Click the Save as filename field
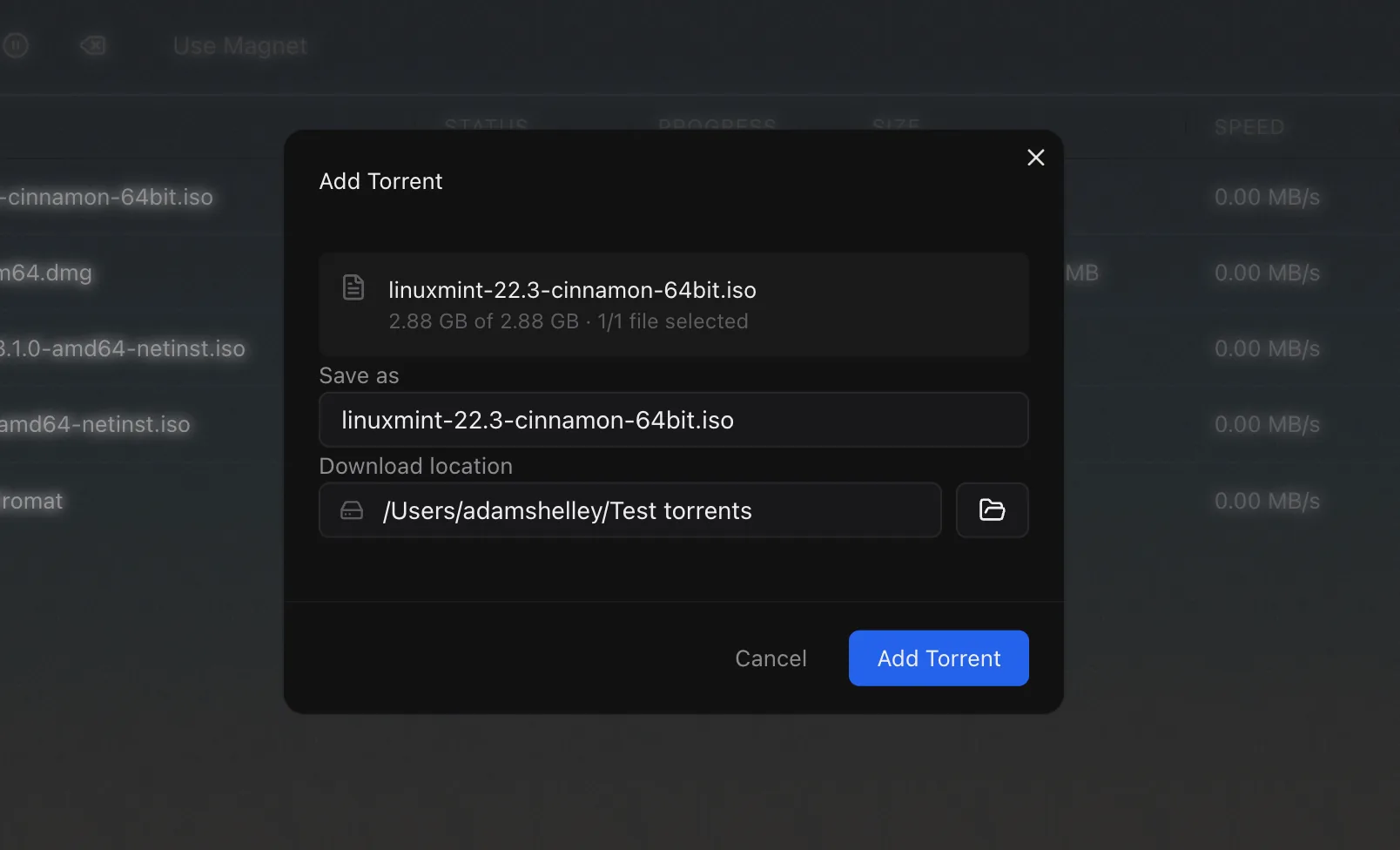Image resolution: width=1400 pixels, height=850 pixels. pyautogui.click(x=674, y=420)
